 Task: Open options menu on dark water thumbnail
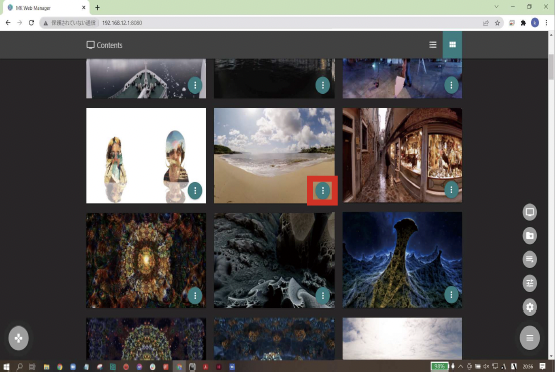(x=322, y=85)
